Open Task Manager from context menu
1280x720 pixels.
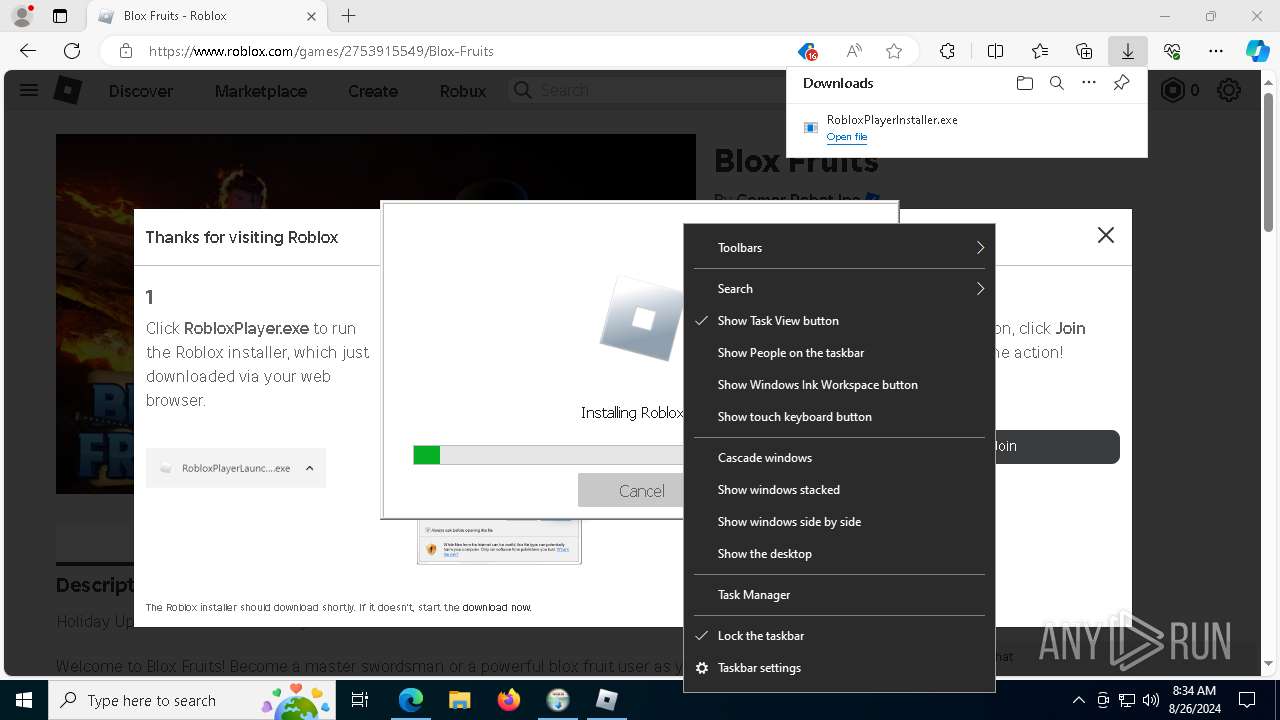tap(839, 595)
